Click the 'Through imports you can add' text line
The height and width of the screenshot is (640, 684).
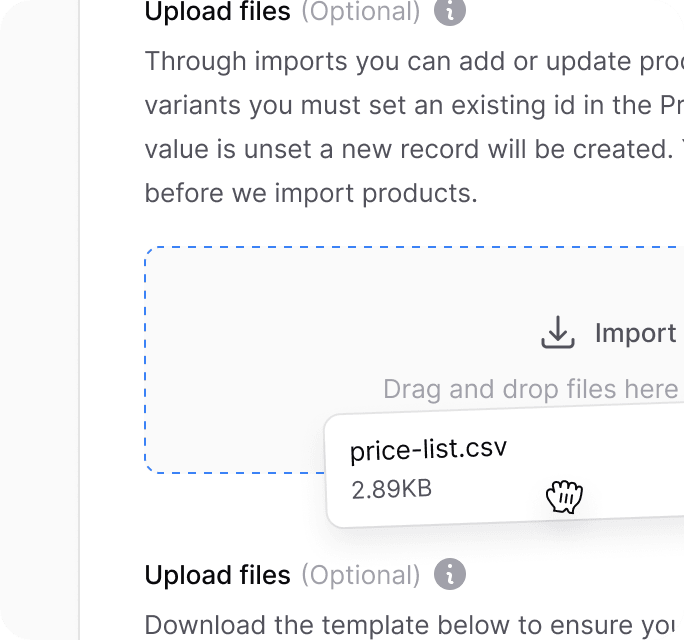[414, 61]
